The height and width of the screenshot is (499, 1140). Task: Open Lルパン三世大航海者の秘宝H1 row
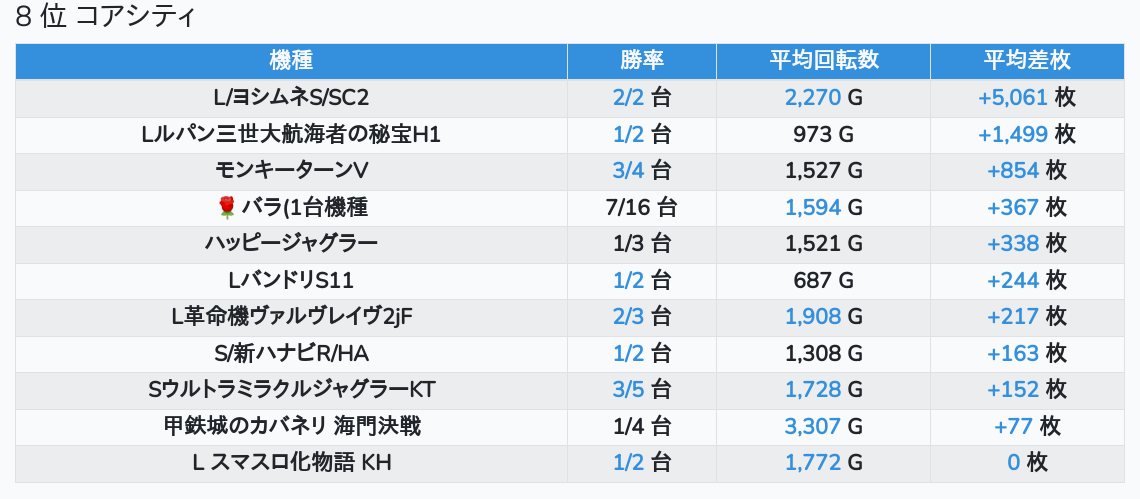291,135
